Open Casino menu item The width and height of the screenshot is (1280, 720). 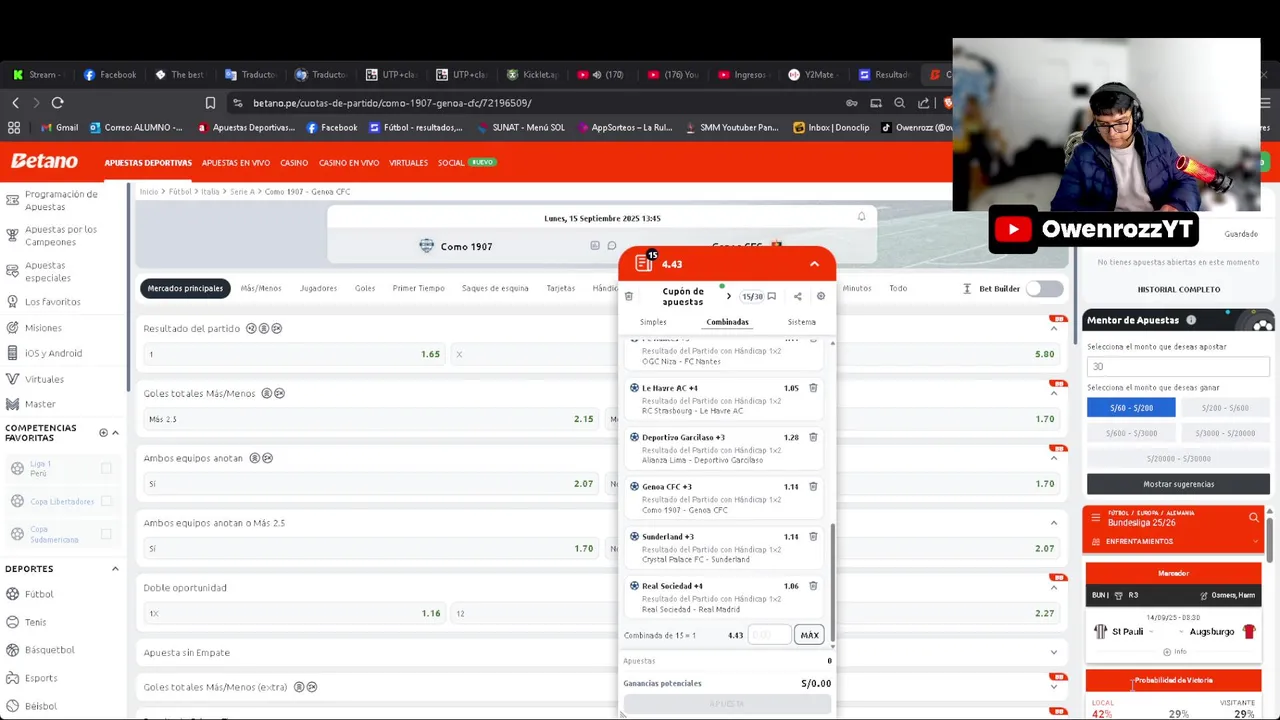click(294, 163)
